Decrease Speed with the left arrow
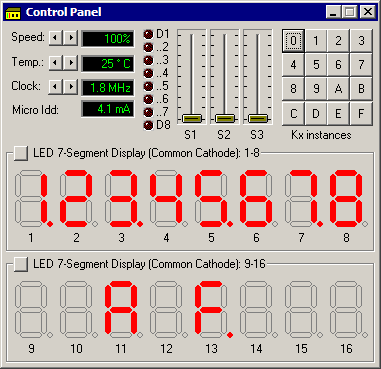This screenshot has width=381, height=369. [x=56, y=38]
